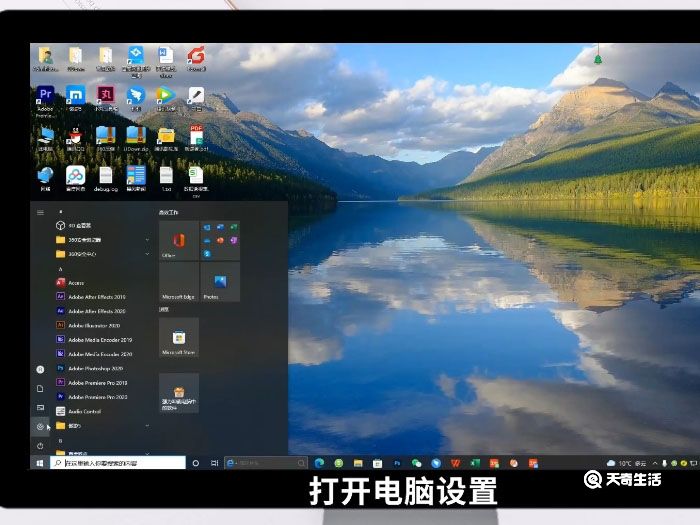Open the Microsoft Edge tile
The width and height of the screenshot is (700, 525).
[x=179, y=282]
